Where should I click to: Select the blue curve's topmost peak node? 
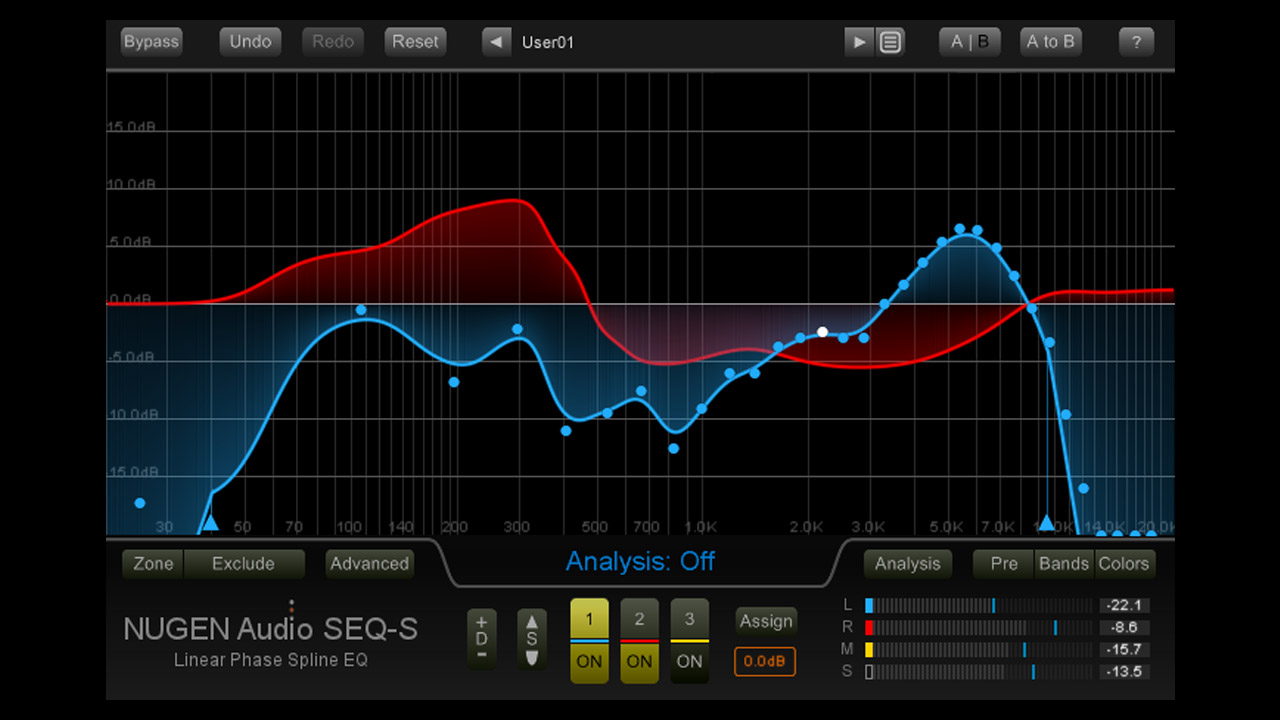point(959,229)
